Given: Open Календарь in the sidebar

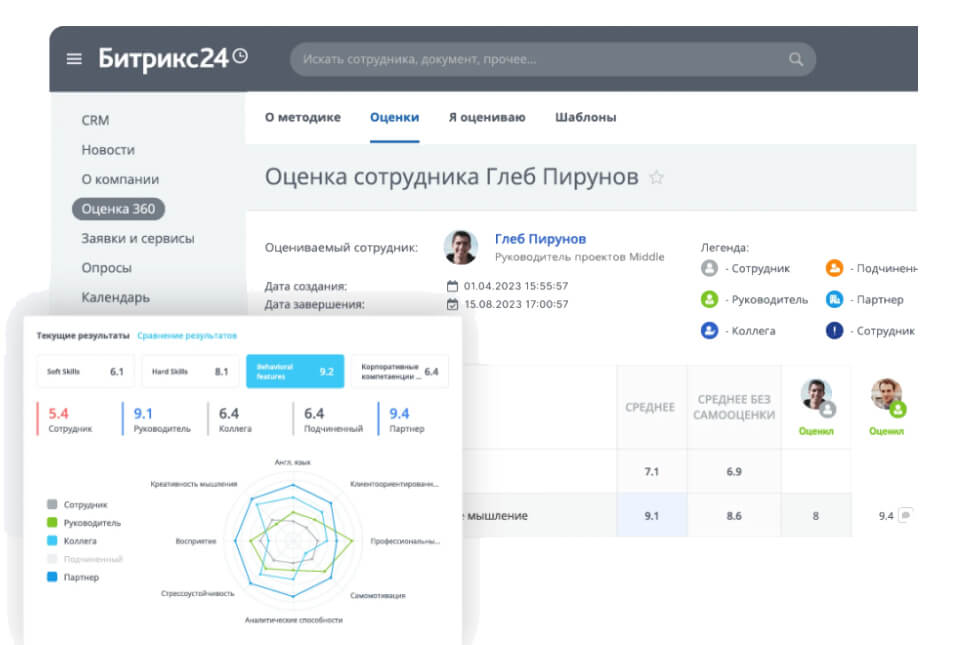Looking at the screenshot, I should pyautogui.click(x=115, y=298).
